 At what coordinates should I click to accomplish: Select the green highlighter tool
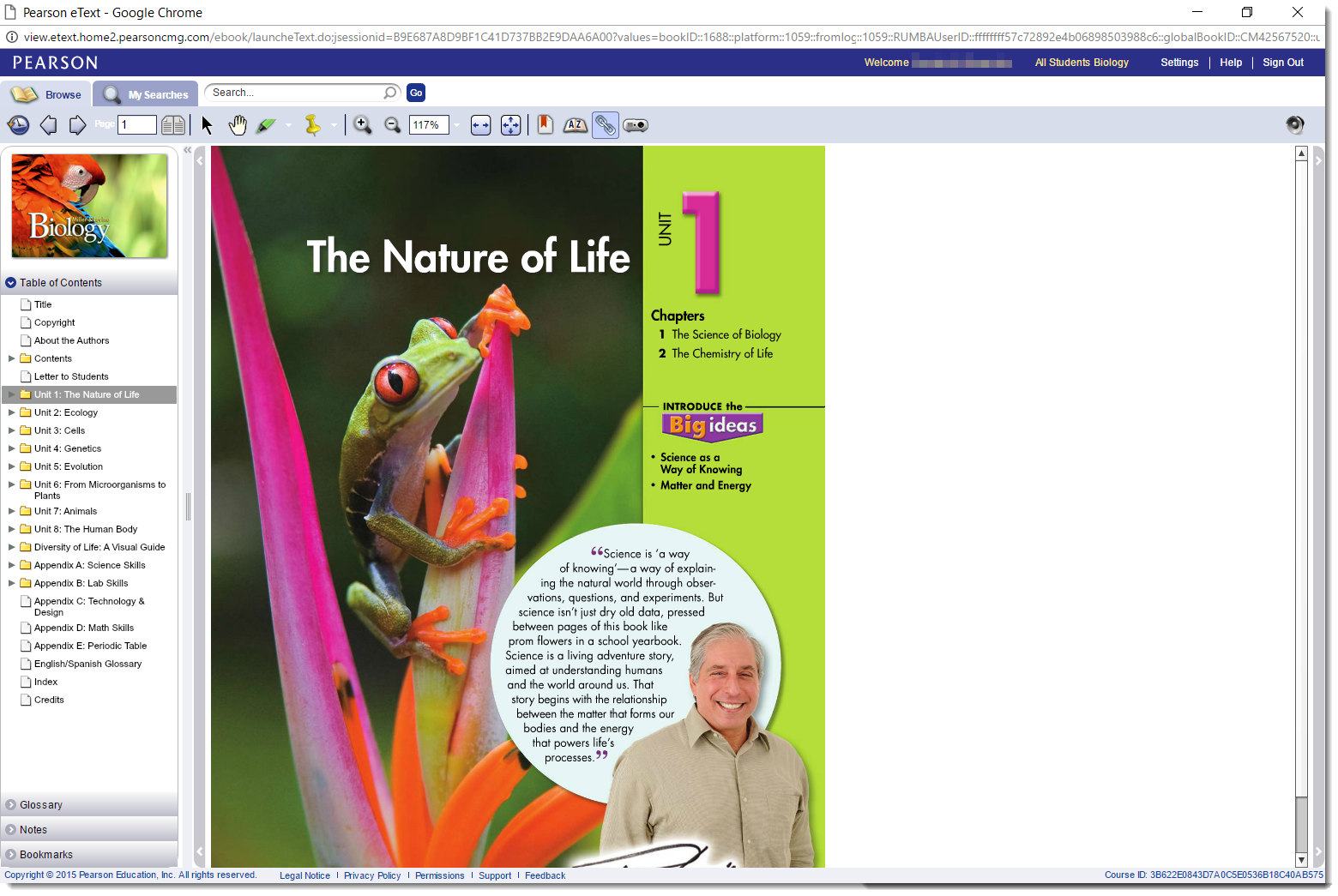coord(266,125)
